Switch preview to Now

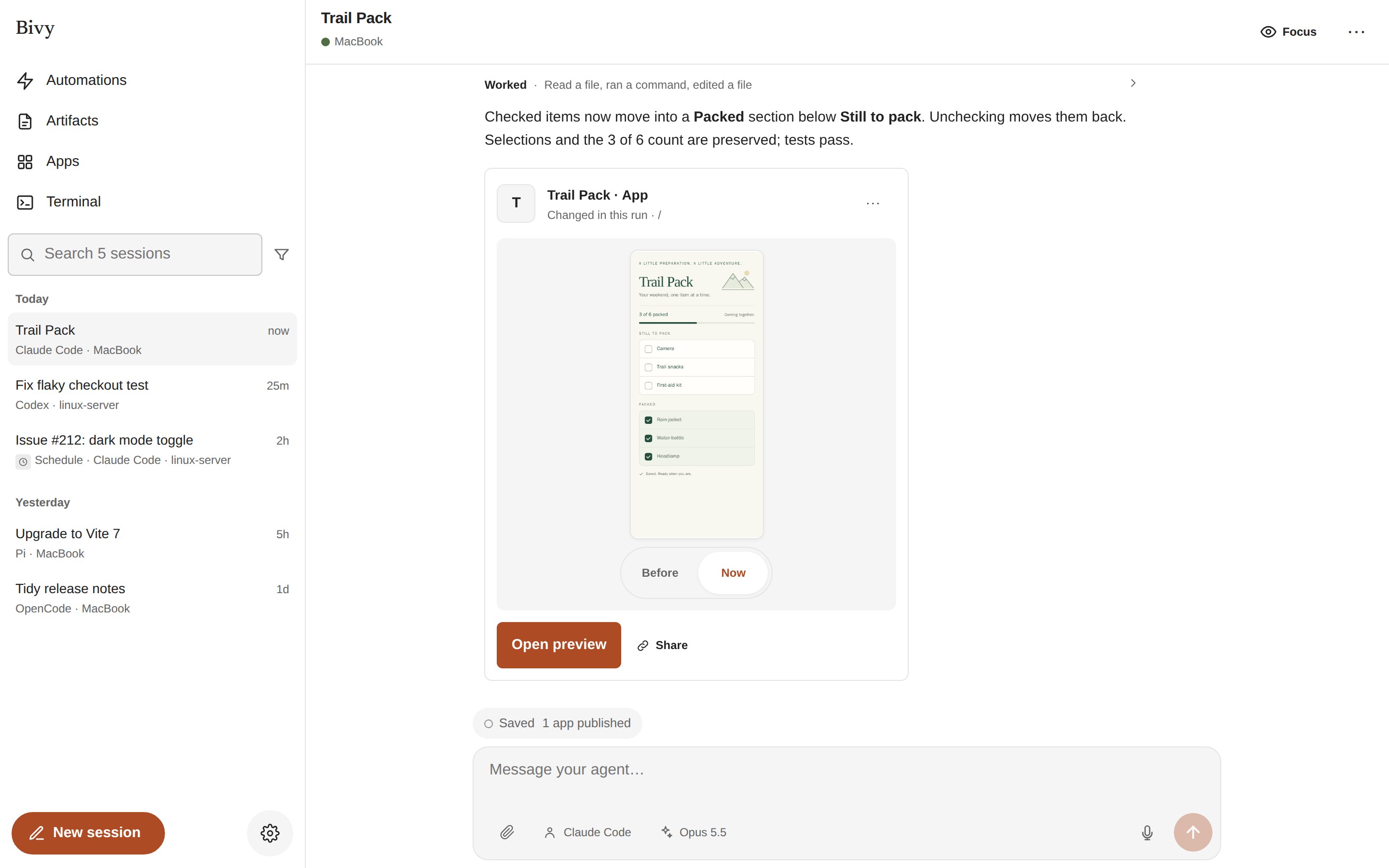pyautogui.click(x=733, y=573)
